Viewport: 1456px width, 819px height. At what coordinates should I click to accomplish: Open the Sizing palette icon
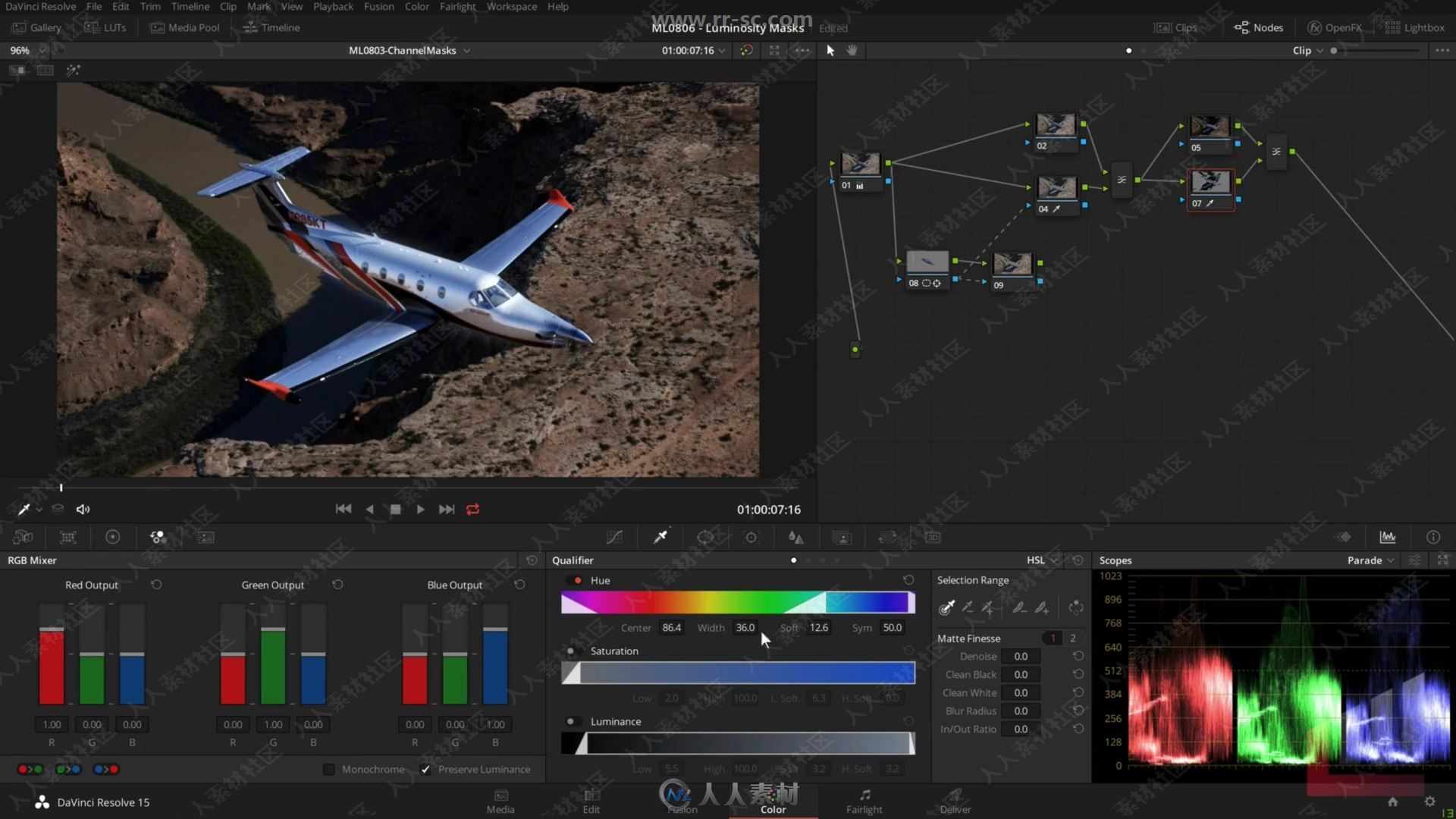[x=887, y=537]
